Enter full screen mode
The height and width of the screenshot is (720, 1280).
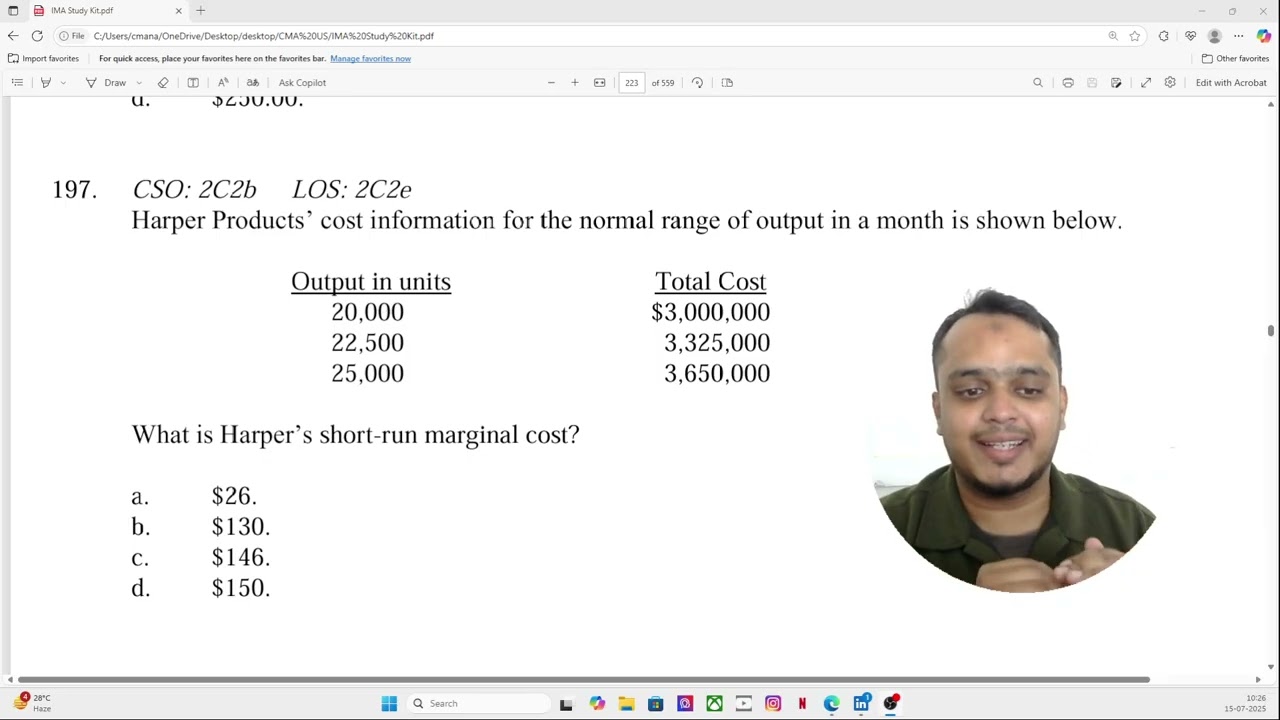[1146, 82]
